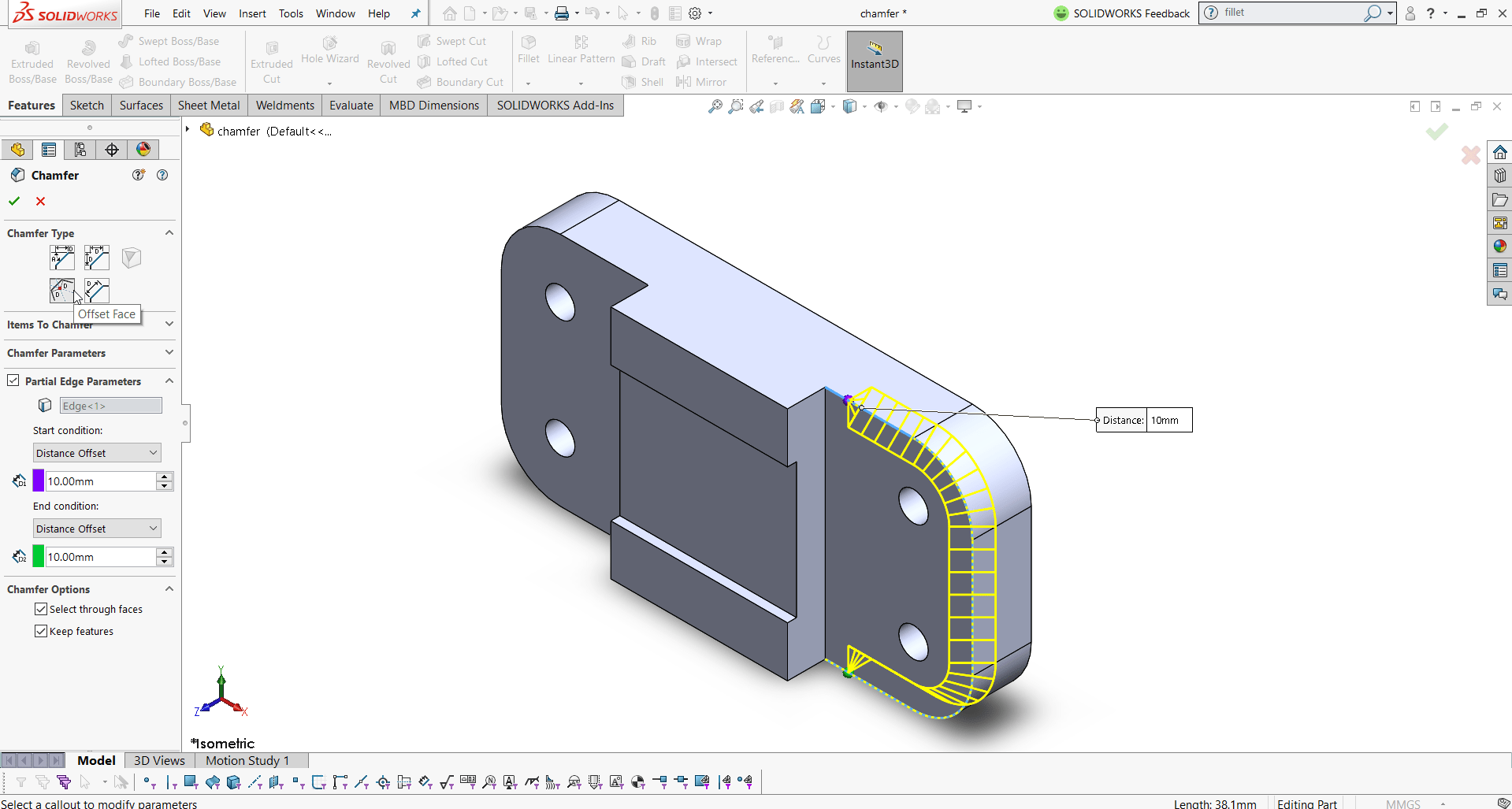Expand the Chamfer Parameters section
The height and width of the screenshot is (809, 1512).
coord(169,352)
